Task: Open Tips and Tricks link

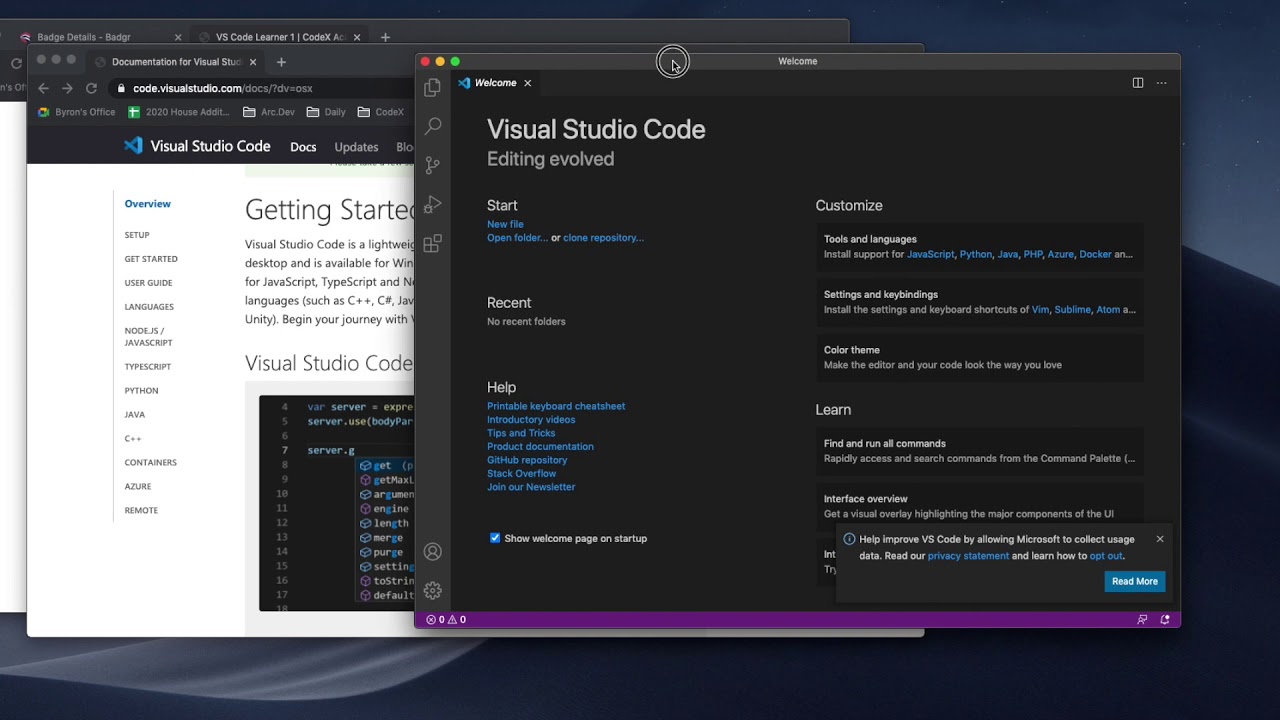Action: [x=521, y=433]
